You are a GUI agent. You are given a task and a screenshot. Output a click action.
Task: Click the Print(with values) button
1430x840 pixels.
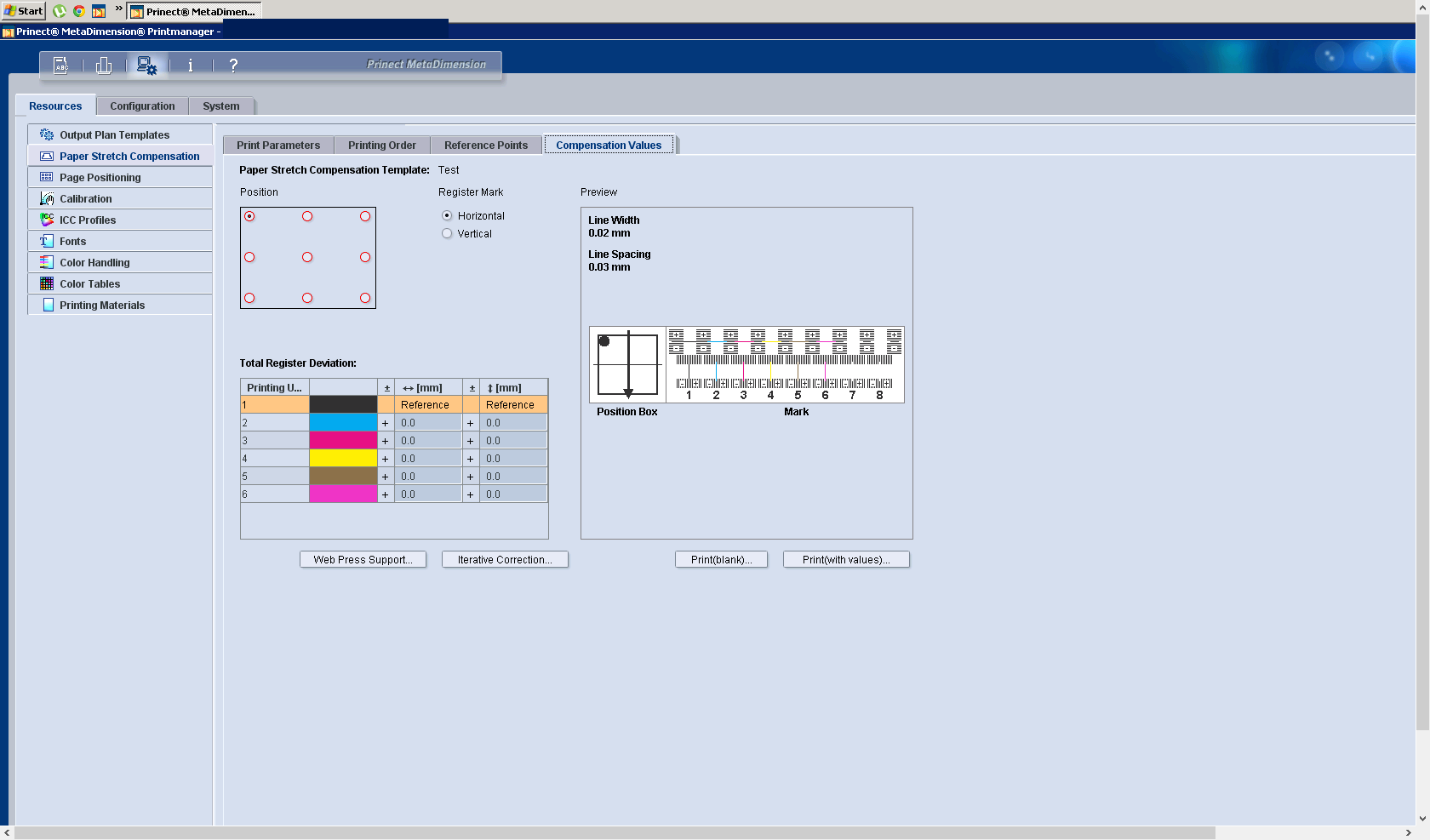pyautogui.click(x=846, y=560)
